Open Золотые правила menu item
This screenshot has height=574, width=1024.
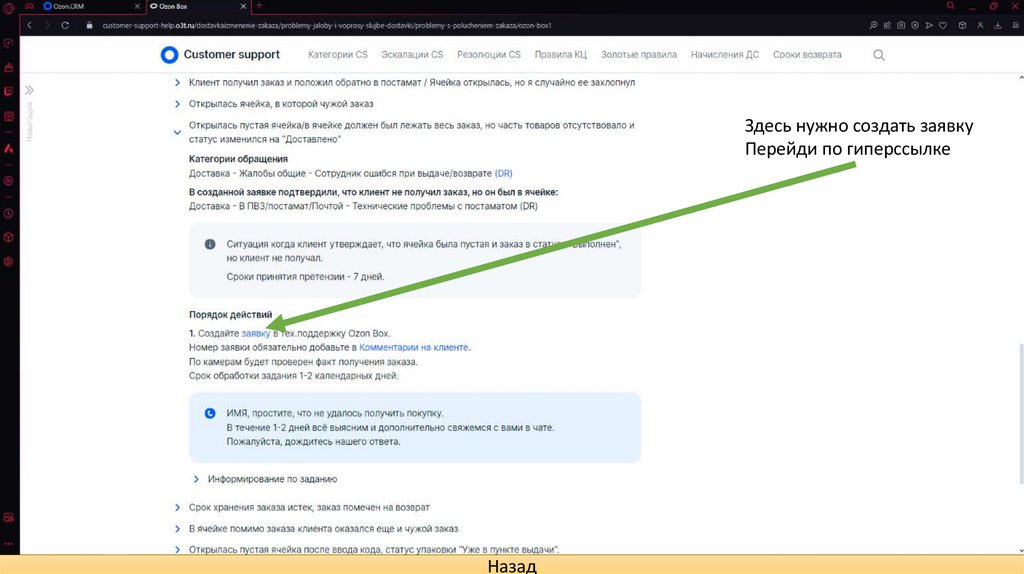coord(639,55)
